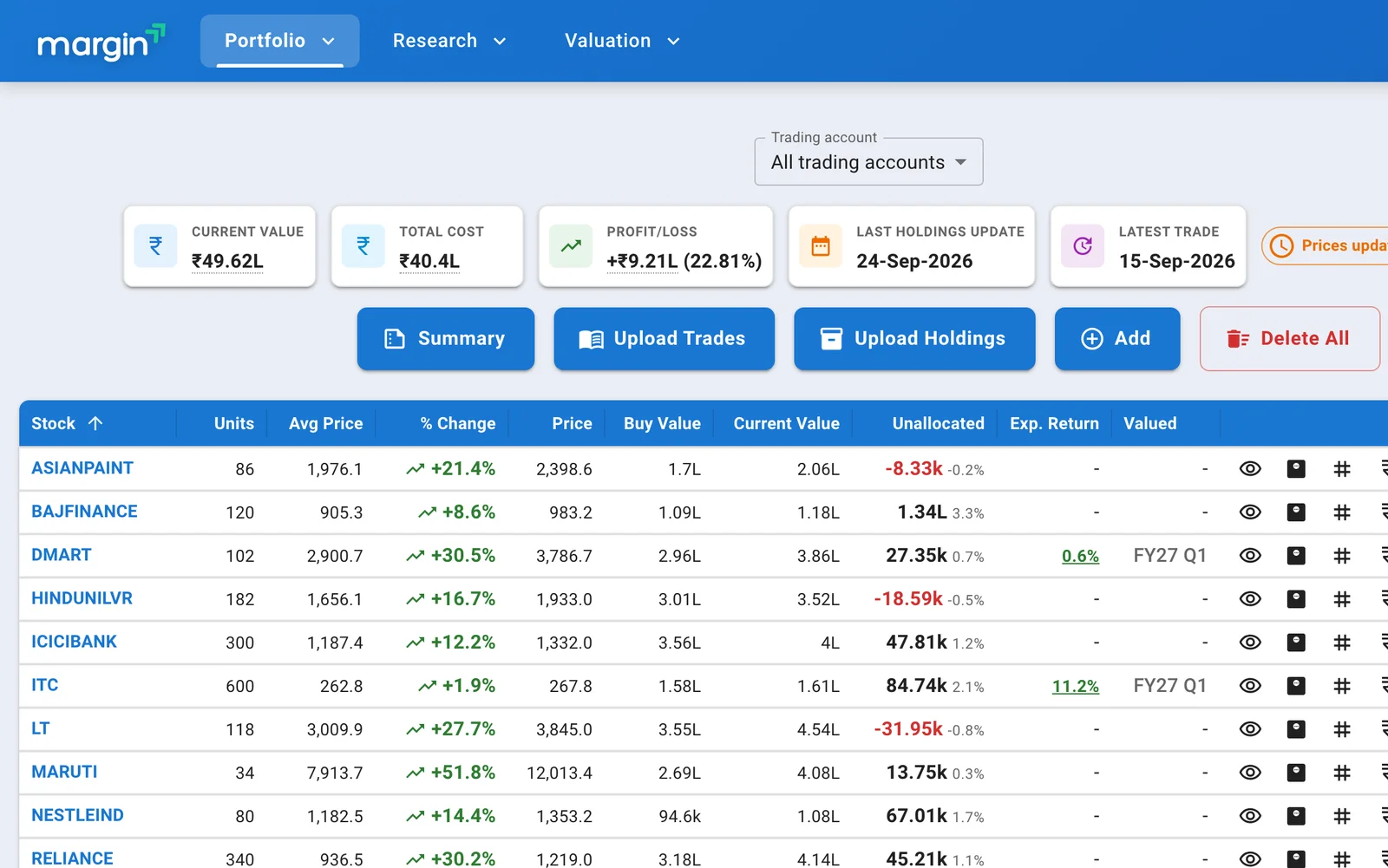Image resolution: width=1388 pixels, height=868 pixels.
Task: Click eye icon in ICICIBANK row
Action: point(1250,643)
